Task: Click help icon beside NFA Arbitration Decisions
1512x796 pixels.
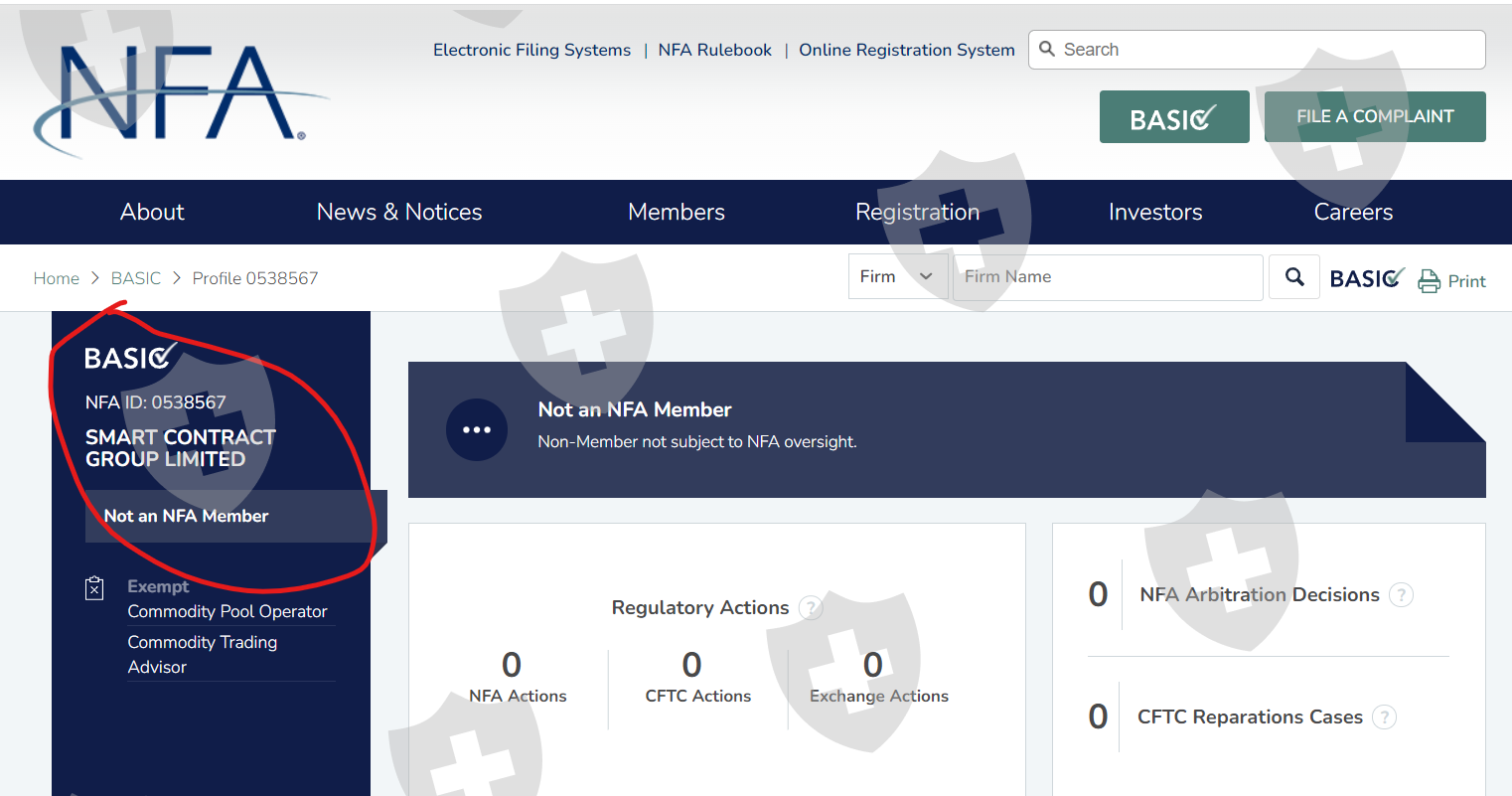Action: [1401, 595]
